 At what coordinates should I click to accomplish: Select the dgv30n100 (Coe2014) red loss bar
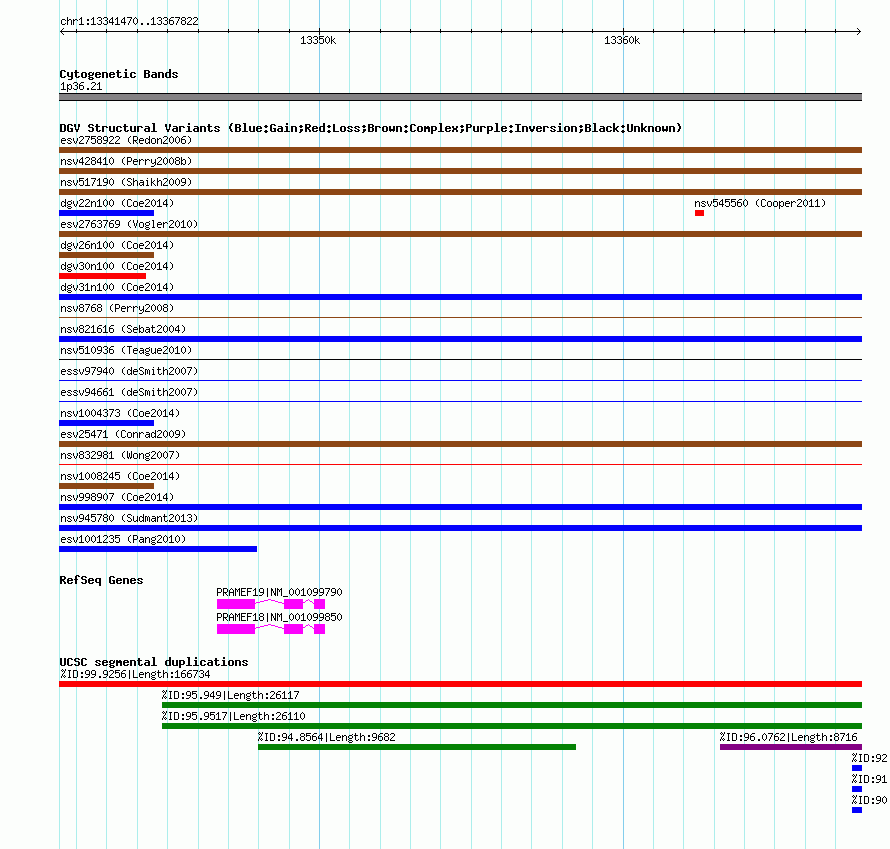[x=102, y=276]
